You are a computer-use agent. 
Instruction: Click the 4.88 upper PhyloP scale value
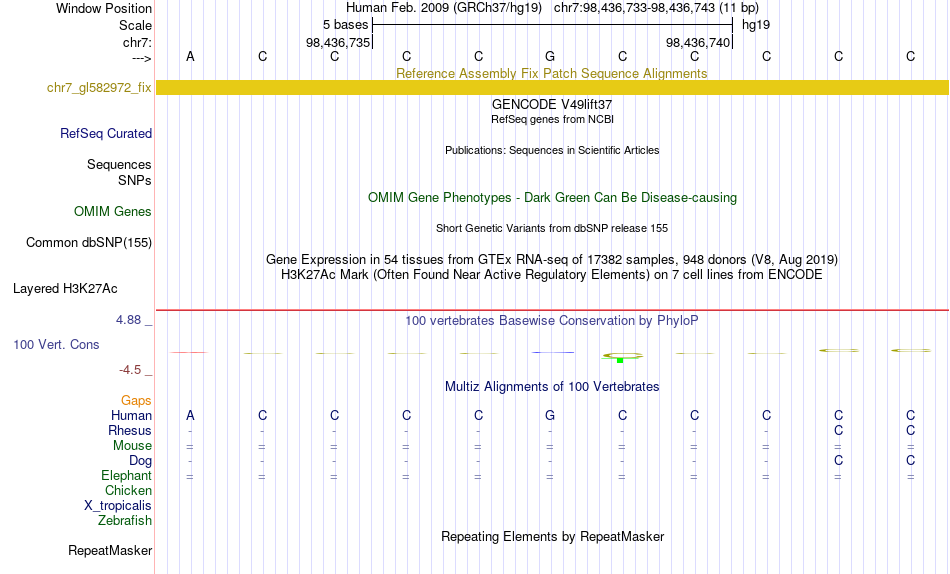(128, 319)
